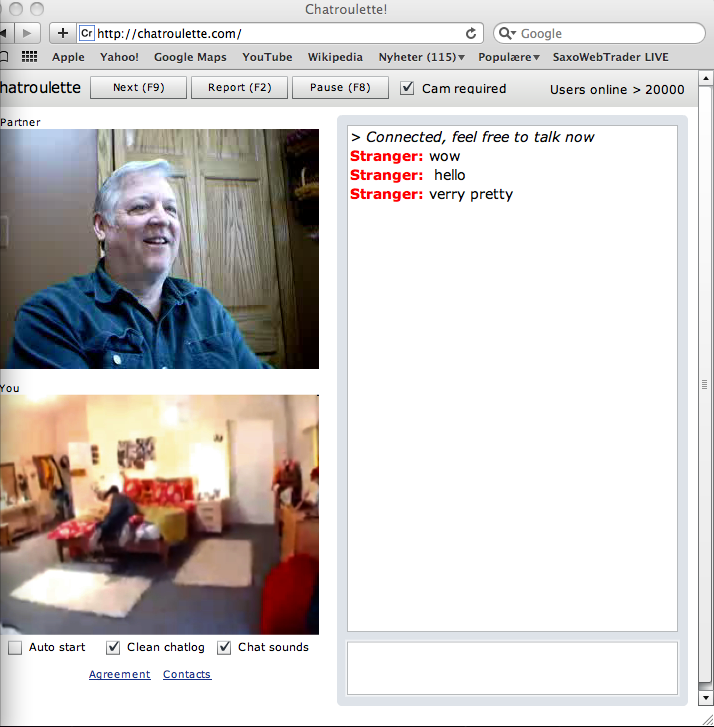Click the scrollbar down arrow
The image size is (714, 727).
coord(706,697)
